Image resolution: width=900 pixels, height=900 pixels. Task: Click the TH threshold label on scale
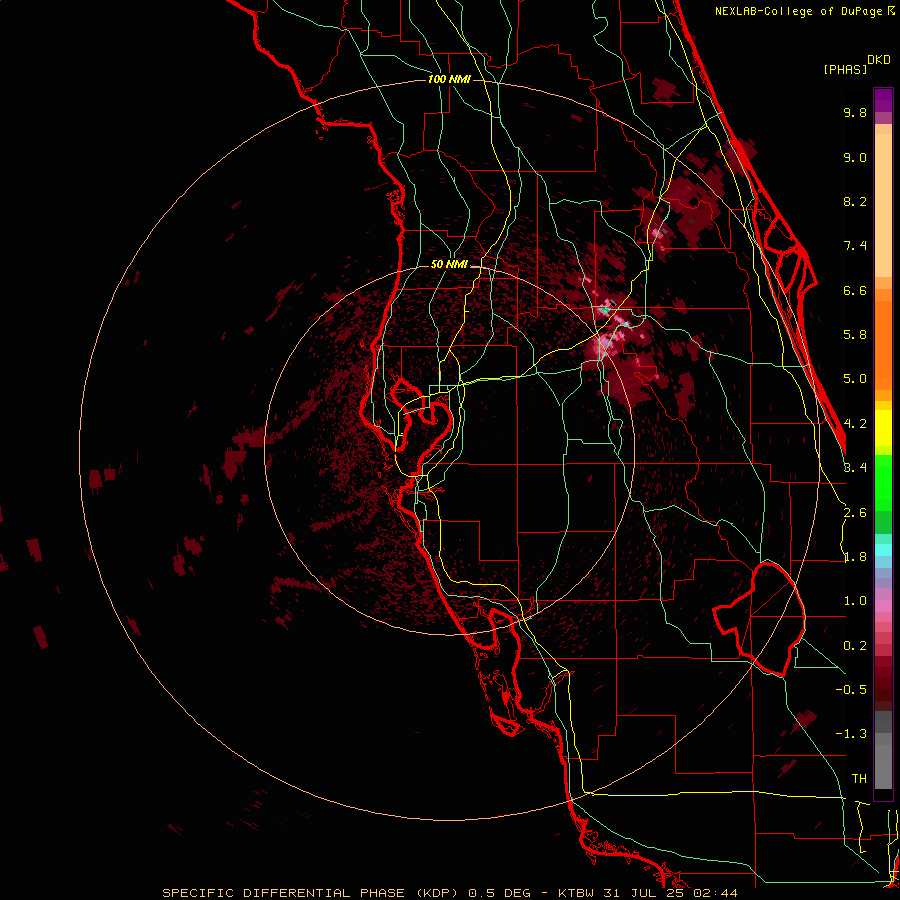pos(859,779)
